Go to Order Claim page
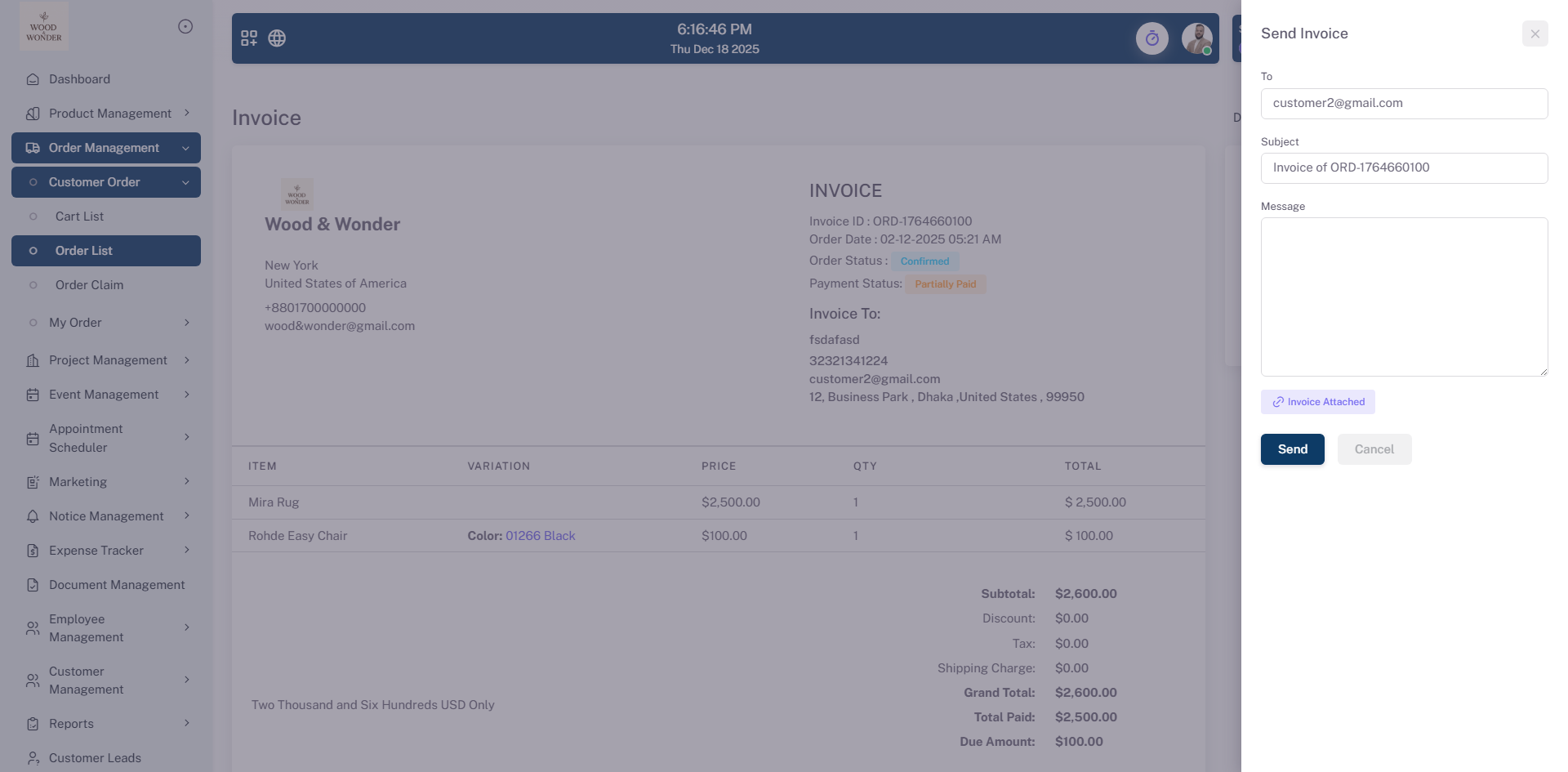Viewport: 1568px width, 772px height. point(89,285)
